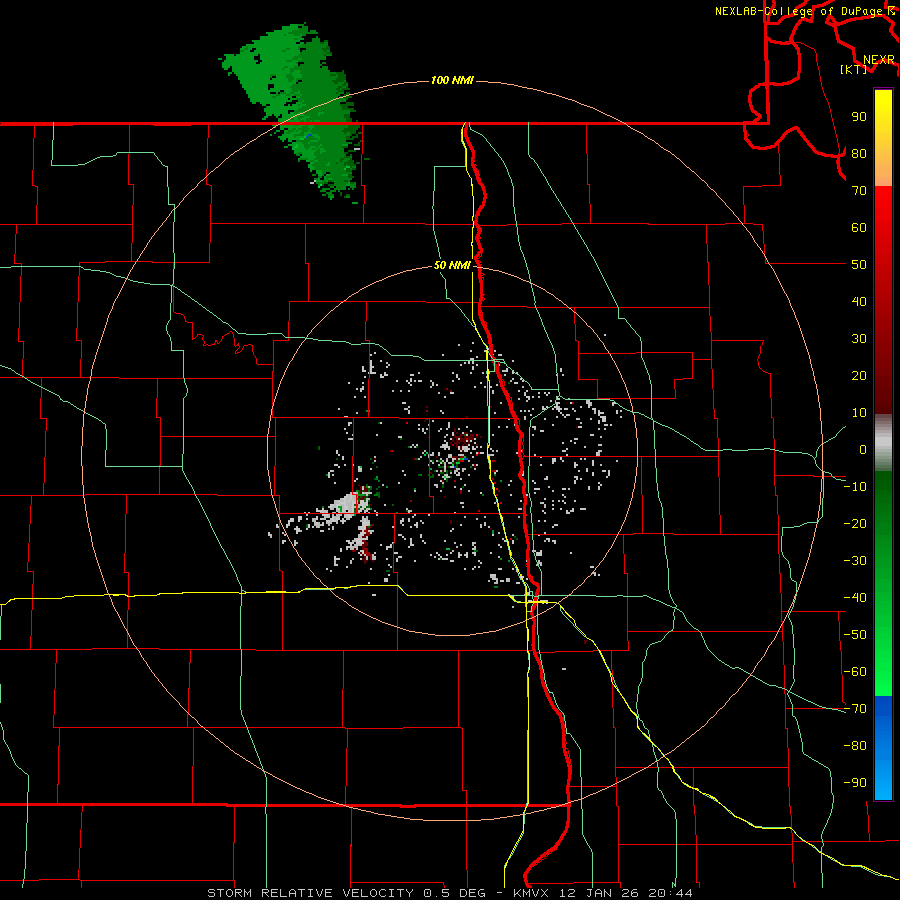
Task: Select the -60 value on velocity scale
Action: coord(855,672)
